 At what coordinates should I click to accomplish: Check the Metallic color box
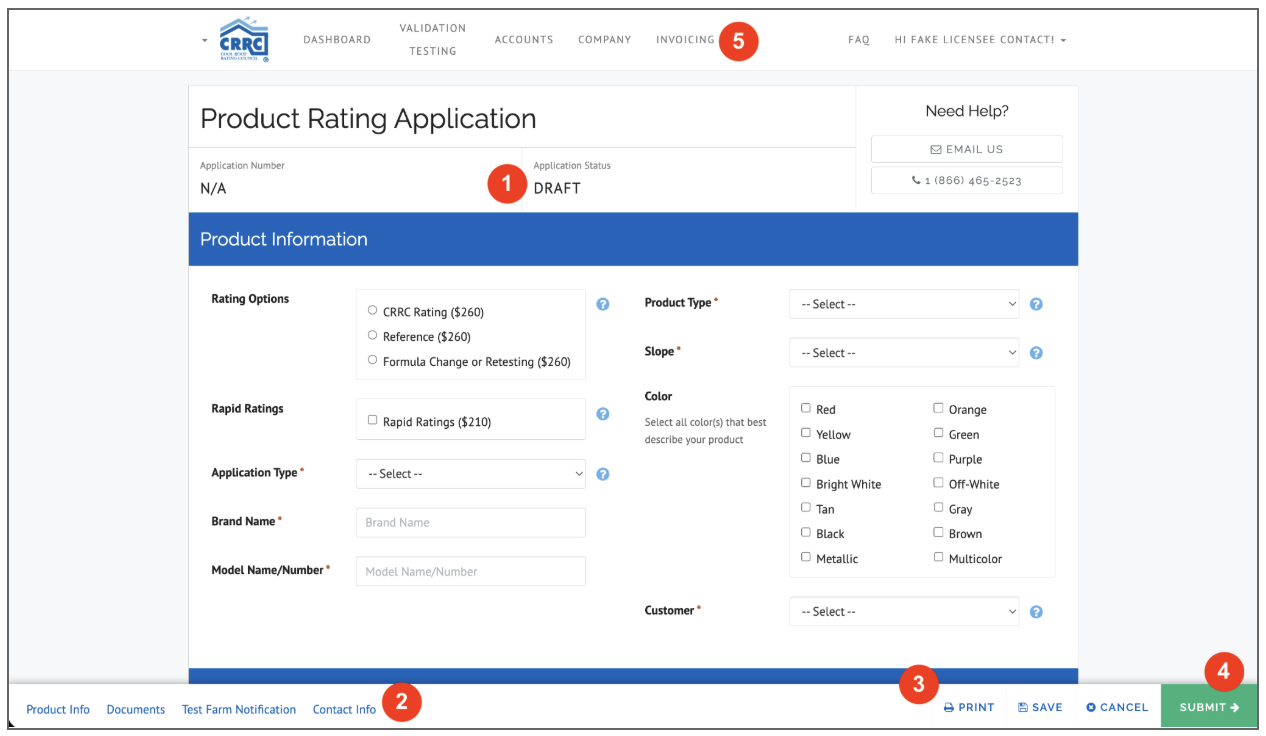point(806,557)
